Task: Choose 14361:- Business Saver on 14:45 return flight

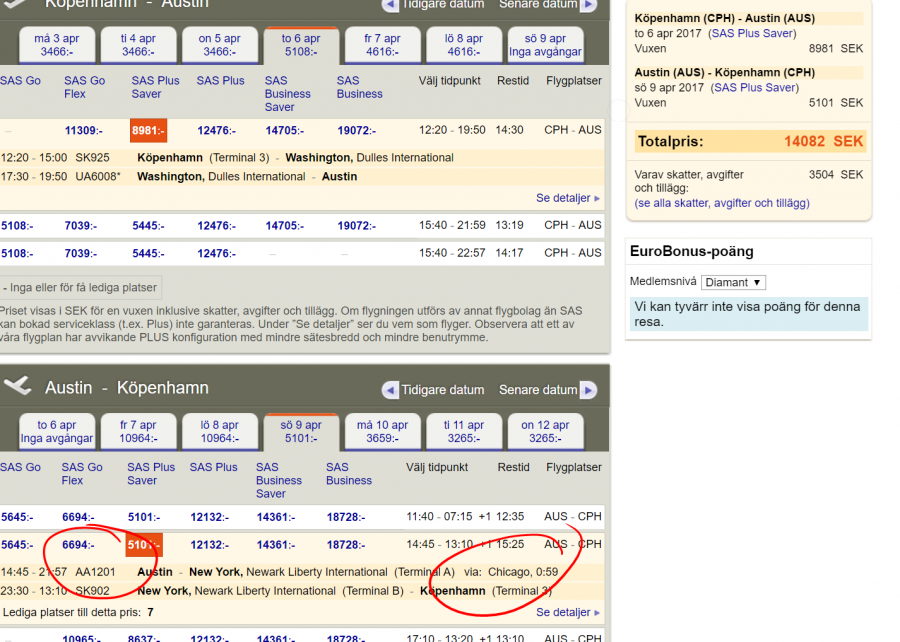Action: point(276,545)
